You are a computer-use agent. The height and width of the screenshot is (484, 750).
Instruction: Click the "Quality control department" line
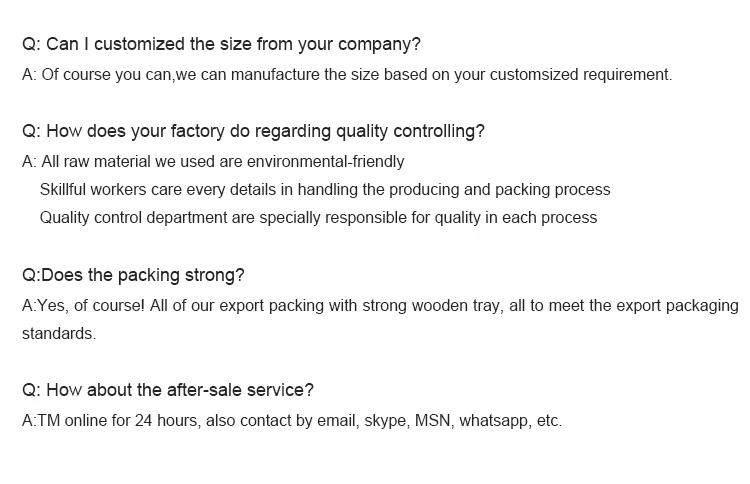click(x=318, y=217)
